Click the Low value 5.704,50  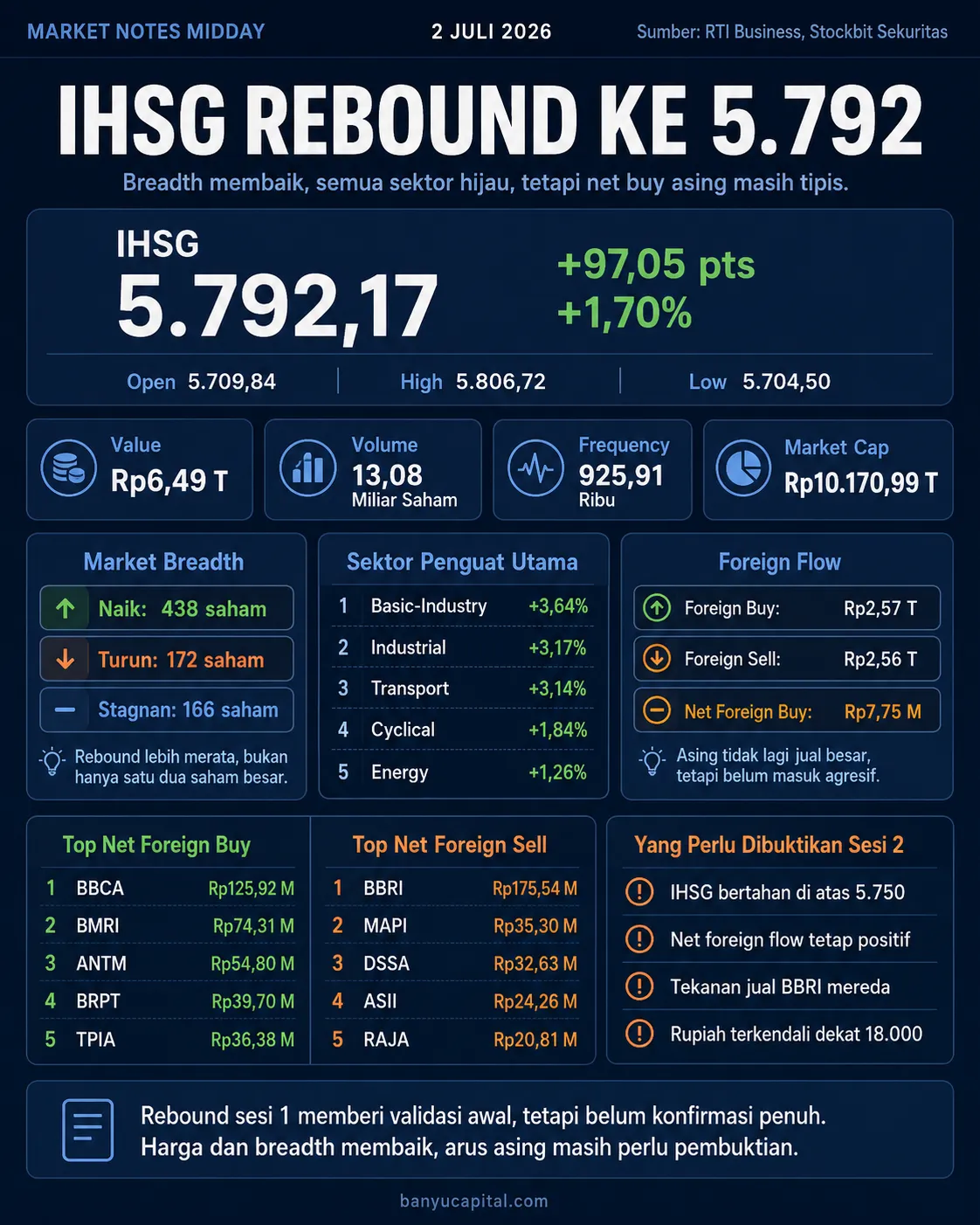786,382
